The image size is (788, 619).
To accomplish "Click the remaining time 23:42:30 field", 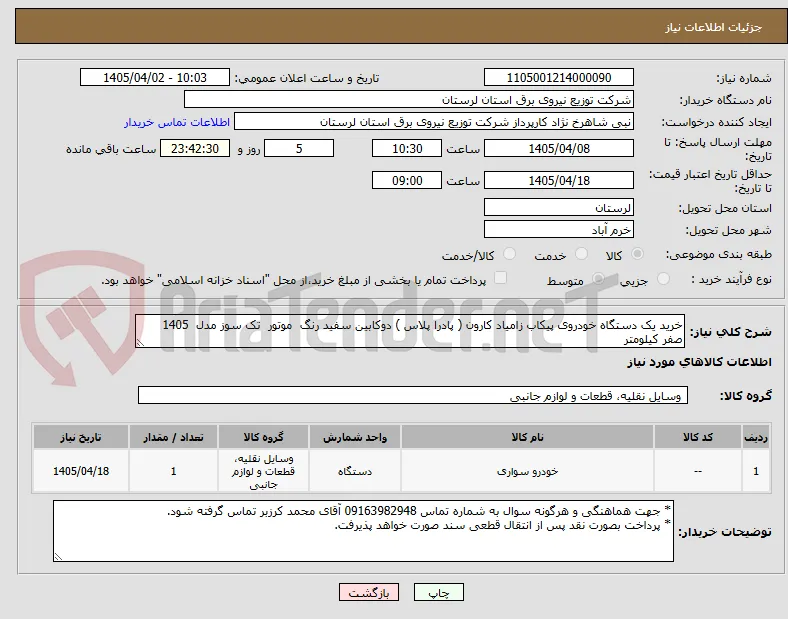I will [x=195, y=148].
